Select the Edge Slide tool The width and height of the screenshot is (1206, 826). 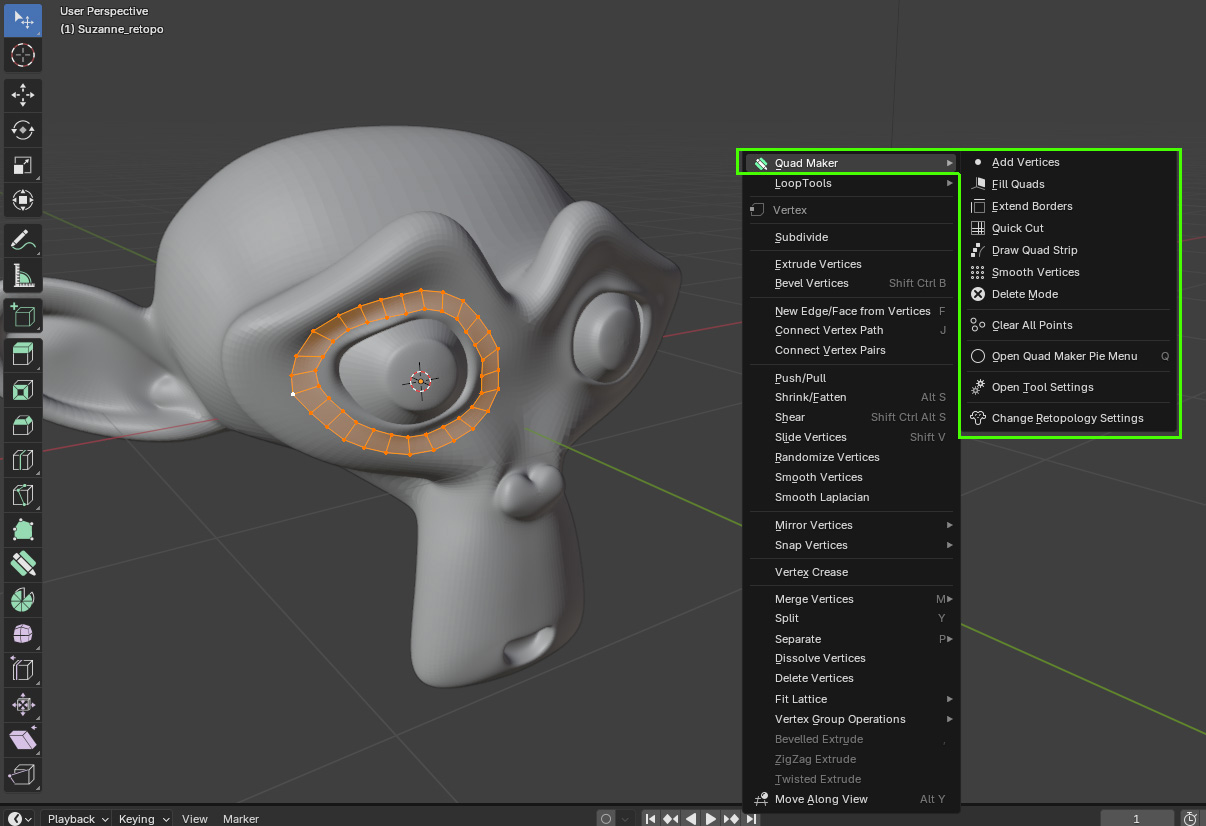point(23,670)
